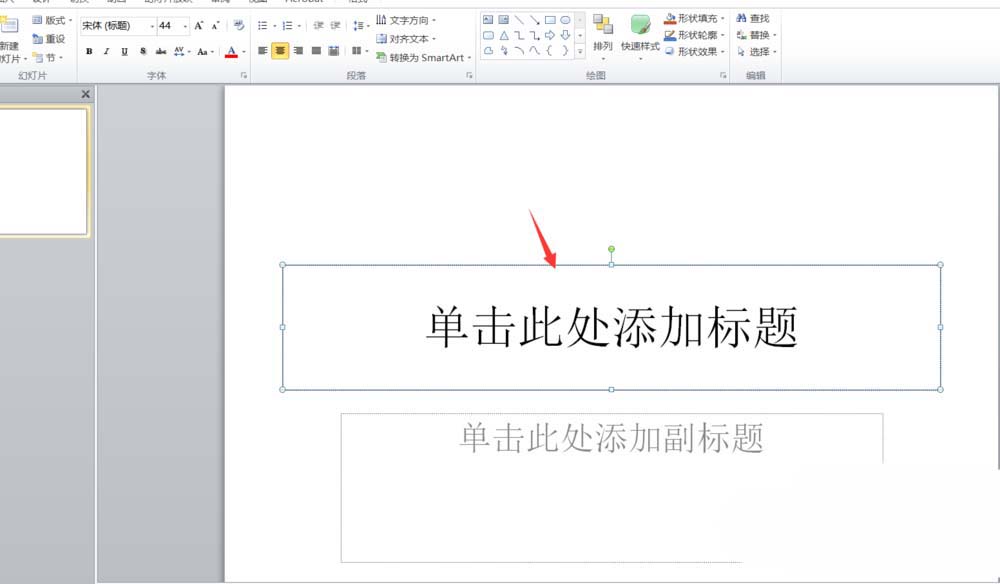The width and height of the screenshot is (1000, 584).
Task: Click 替换 replace button
Action: point(756,35)
